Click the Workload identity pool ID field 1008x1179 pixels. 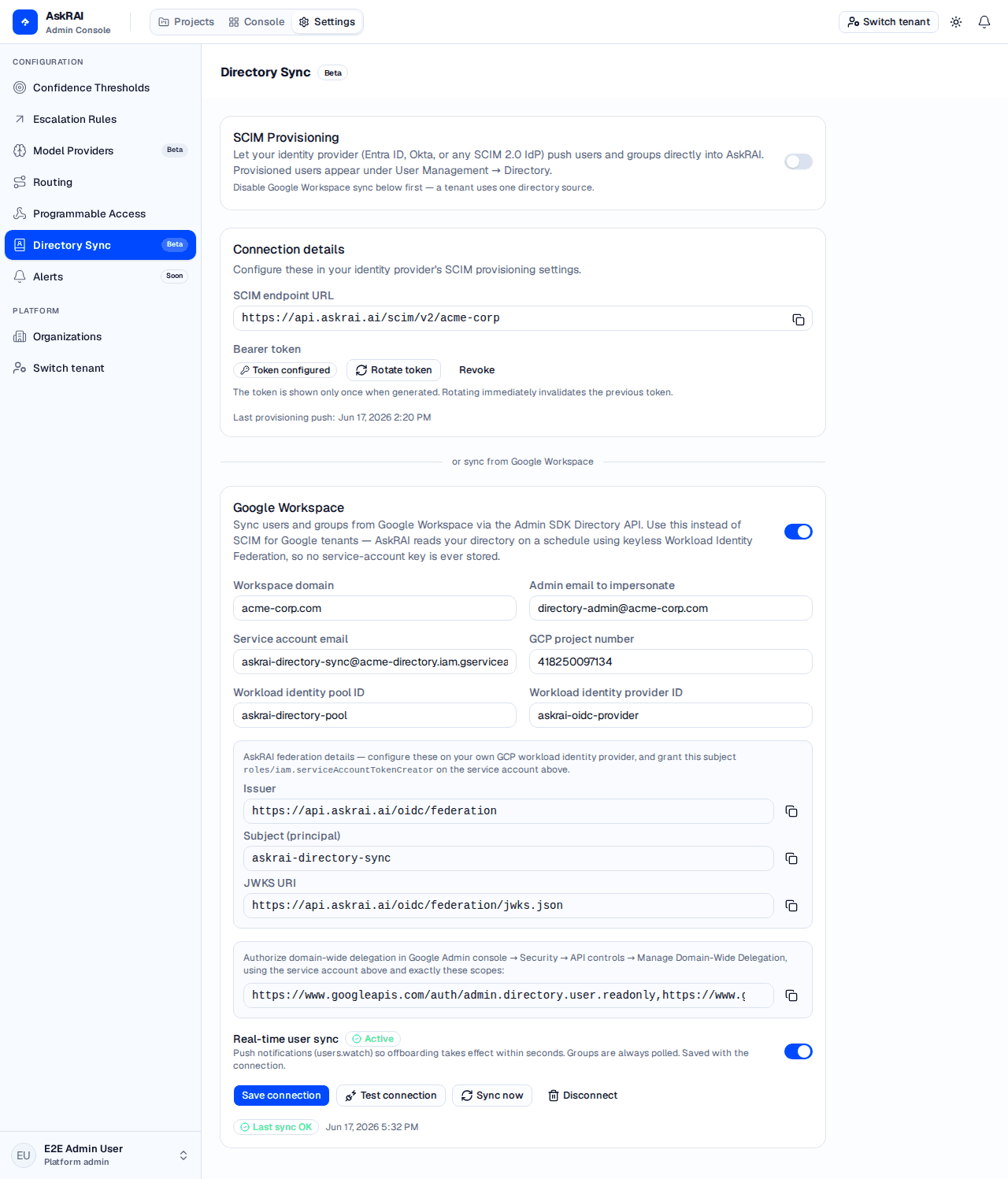pyautogui.click(x=375, y=715)
